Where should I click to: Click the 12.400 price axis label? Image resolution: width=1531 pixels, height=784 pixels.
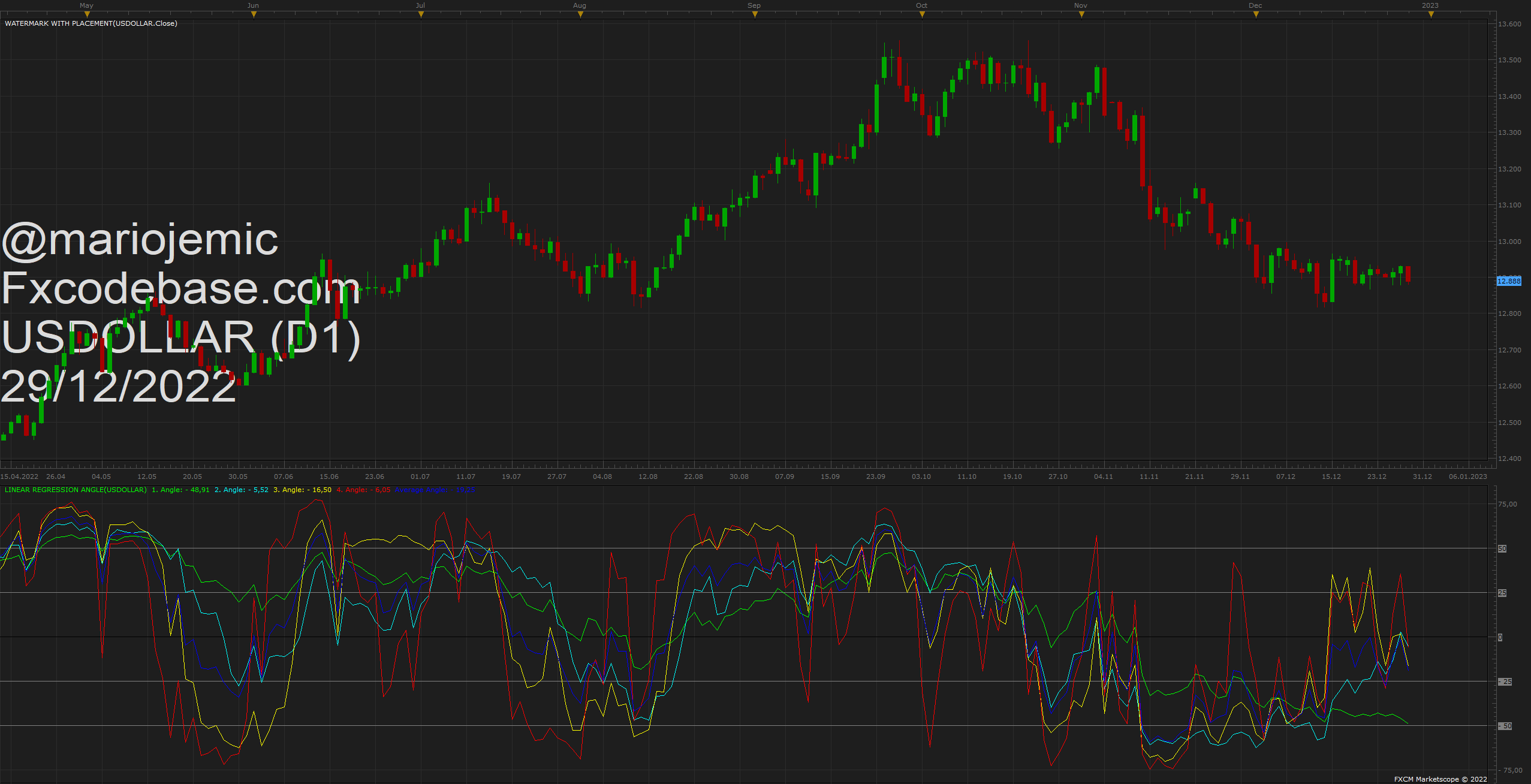pyautogui.click(x=1509, y=459)
